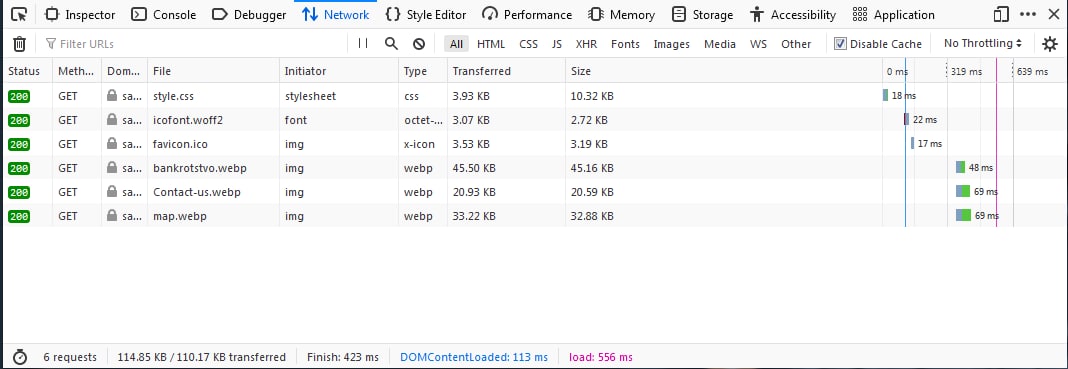The width and height of the screenshot is (1068, 369).
Task: Sort by the Size column header
Action: (723, 71)
